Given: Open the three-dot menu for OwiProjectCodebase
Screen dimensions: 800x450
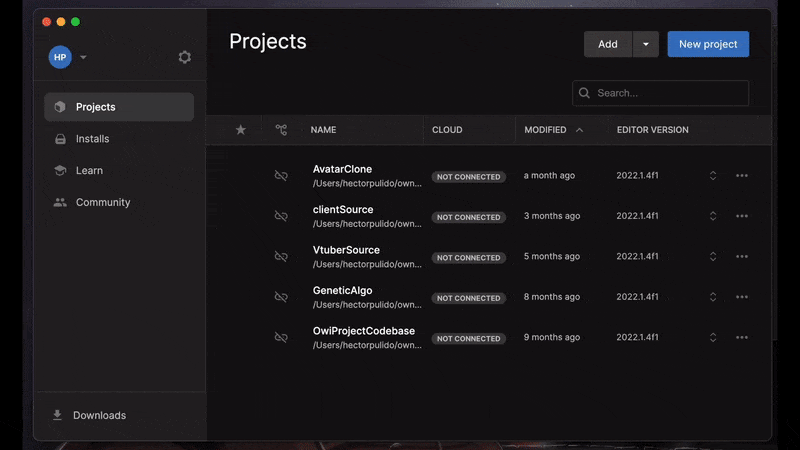Looking at the screenshot, I should point(742,337).
